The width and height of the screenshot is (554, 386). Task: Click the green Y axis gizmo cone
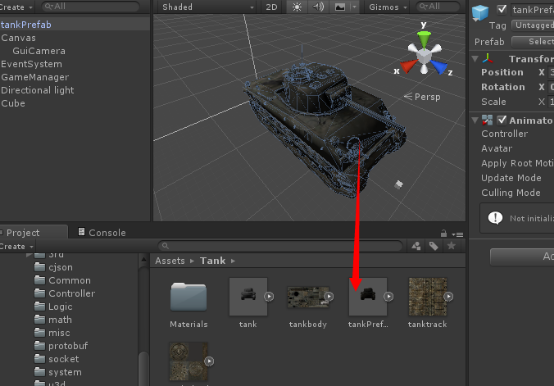[424, 38]
